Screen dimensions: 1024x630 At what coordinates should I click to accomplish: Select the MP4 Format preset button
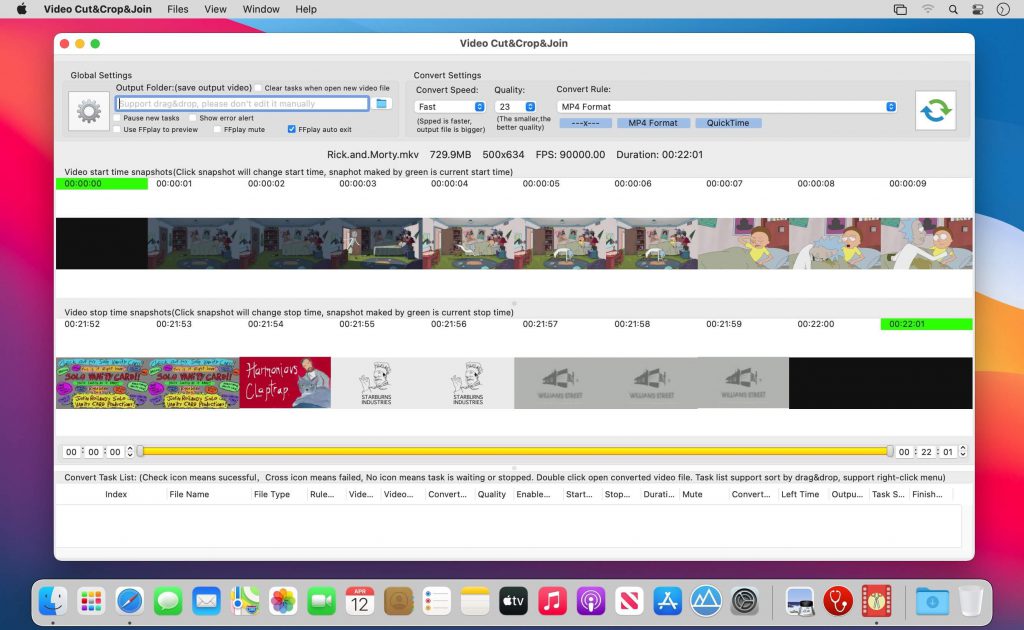click(x=653, y=123)
